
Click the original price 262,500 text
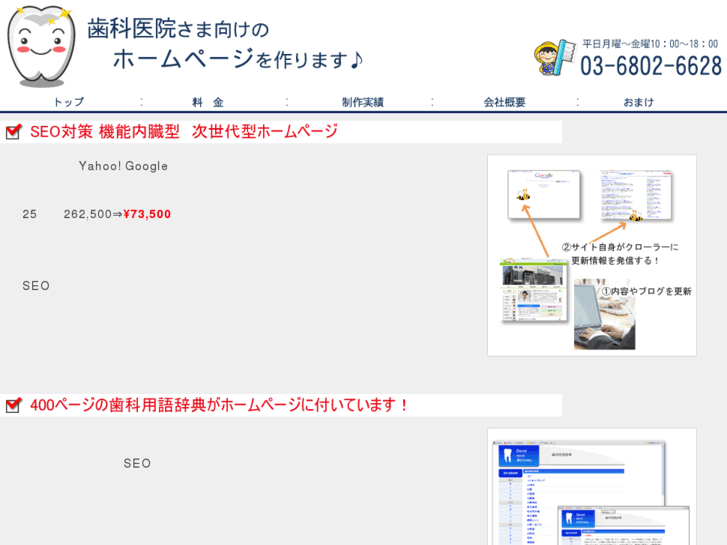[88, 214]
